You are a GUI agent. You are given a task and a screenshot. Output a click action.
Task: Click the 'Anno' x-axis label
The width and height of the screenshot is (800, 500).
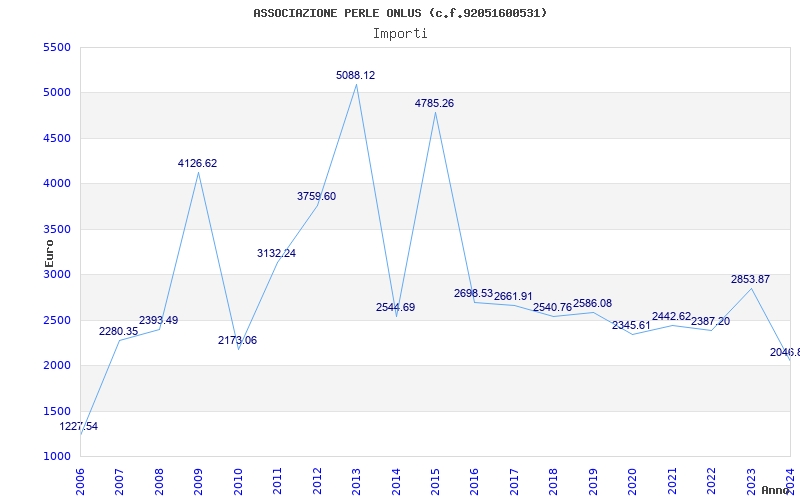point(775,490)
